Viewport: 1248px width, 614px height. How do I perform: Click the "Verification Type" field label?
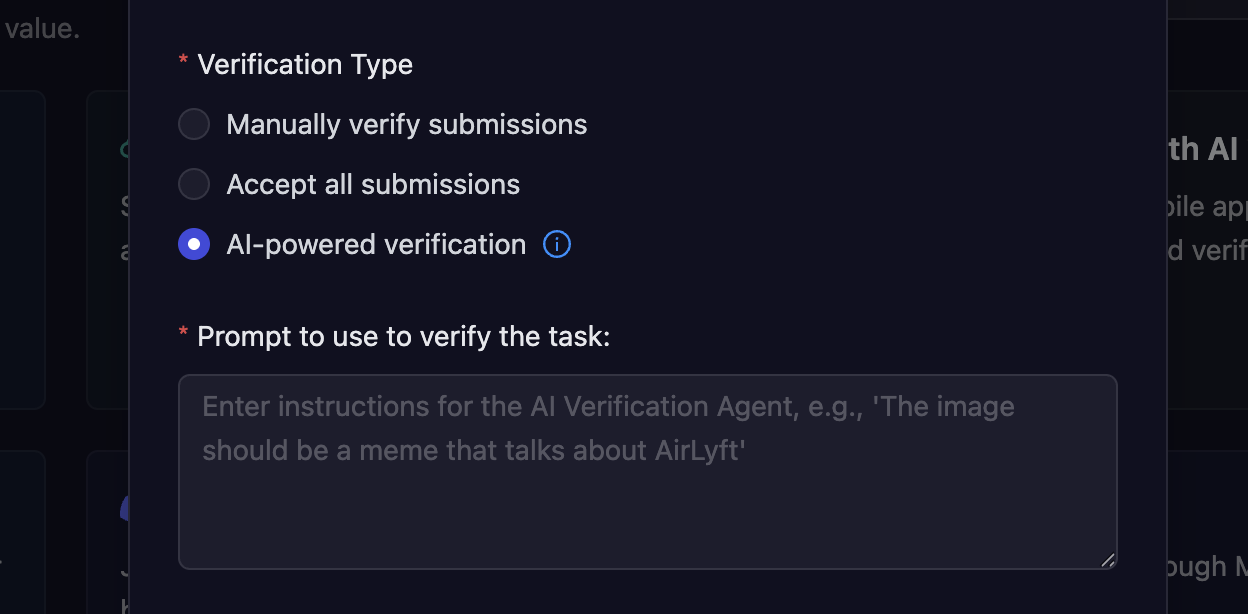coord(305,64)
